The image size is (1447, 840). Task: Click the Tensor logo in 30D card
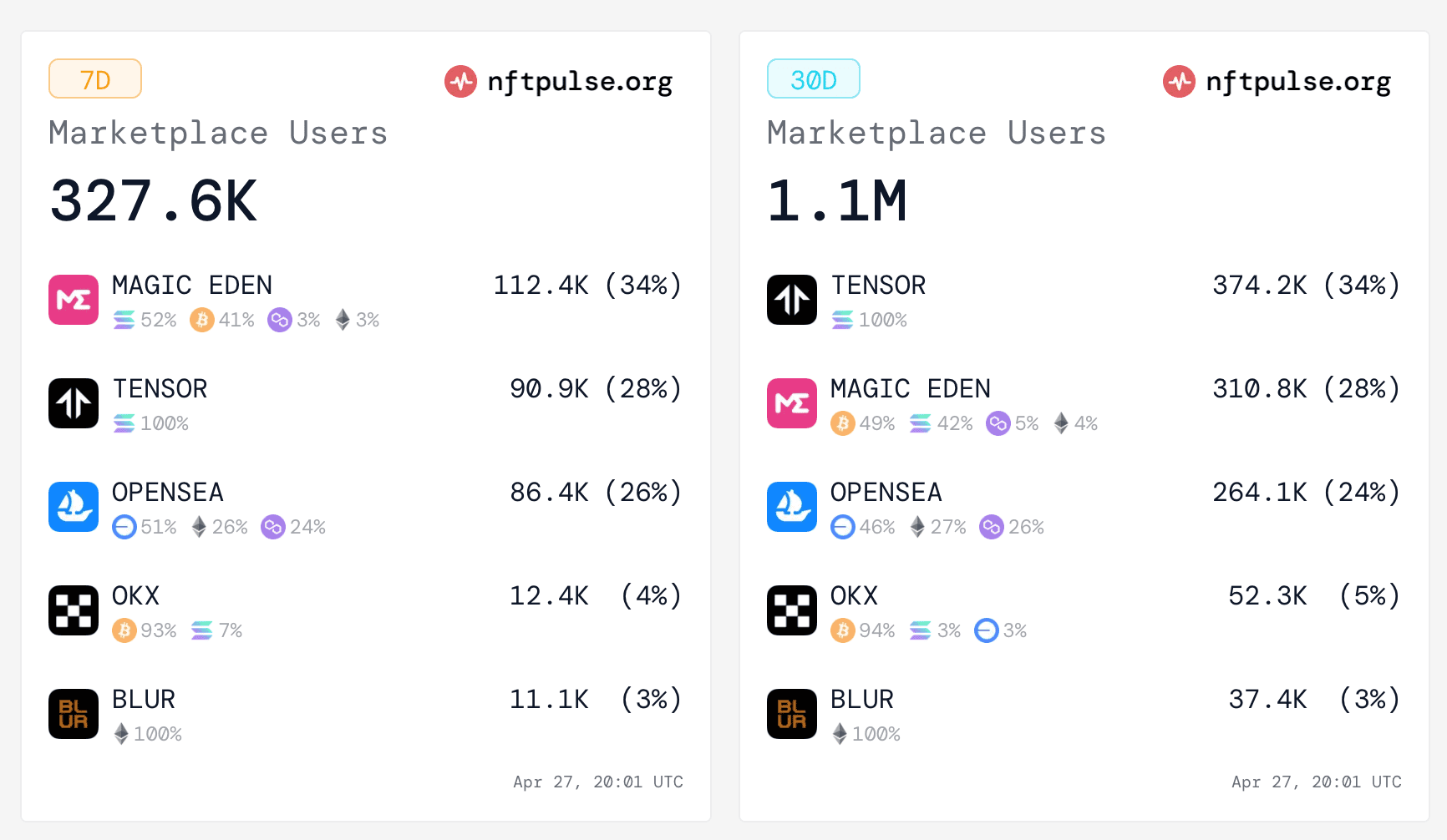[792, 300]
